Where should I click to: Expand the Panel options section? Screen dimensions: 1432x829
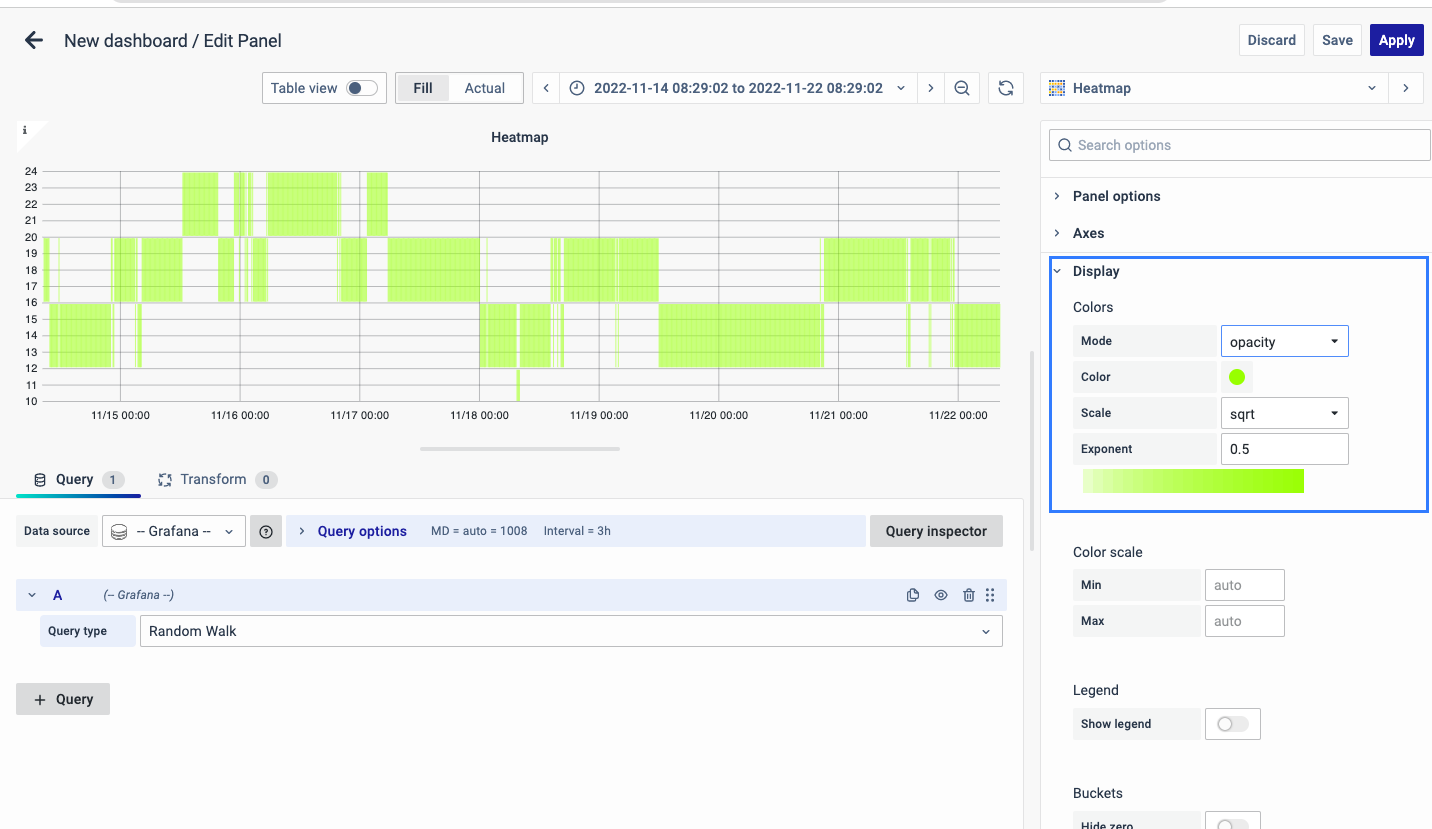pyautogui.click(x=1116, y=196)
